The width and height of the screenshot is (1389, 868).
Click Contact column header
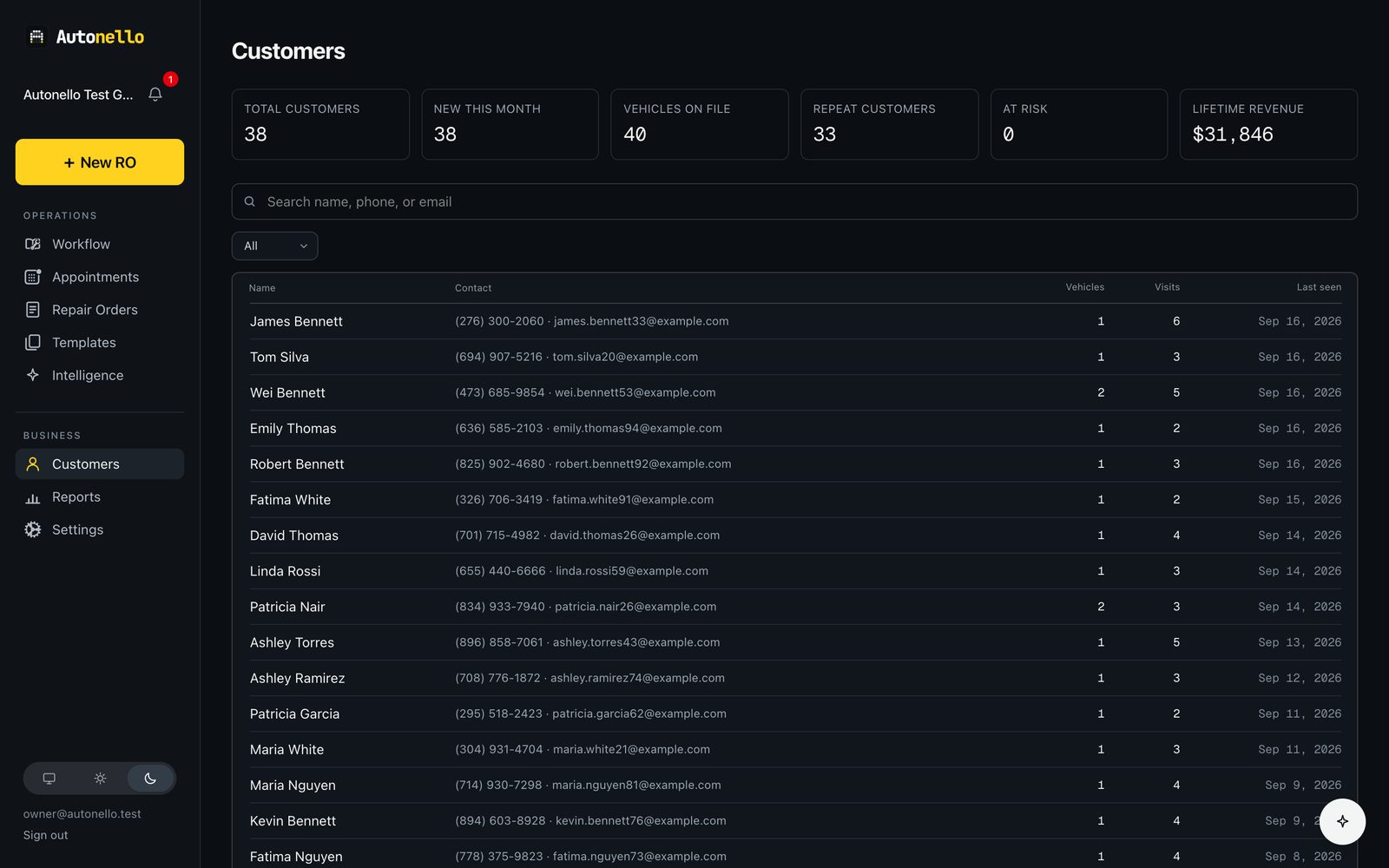pyautogui.click(x=473, y=288)
